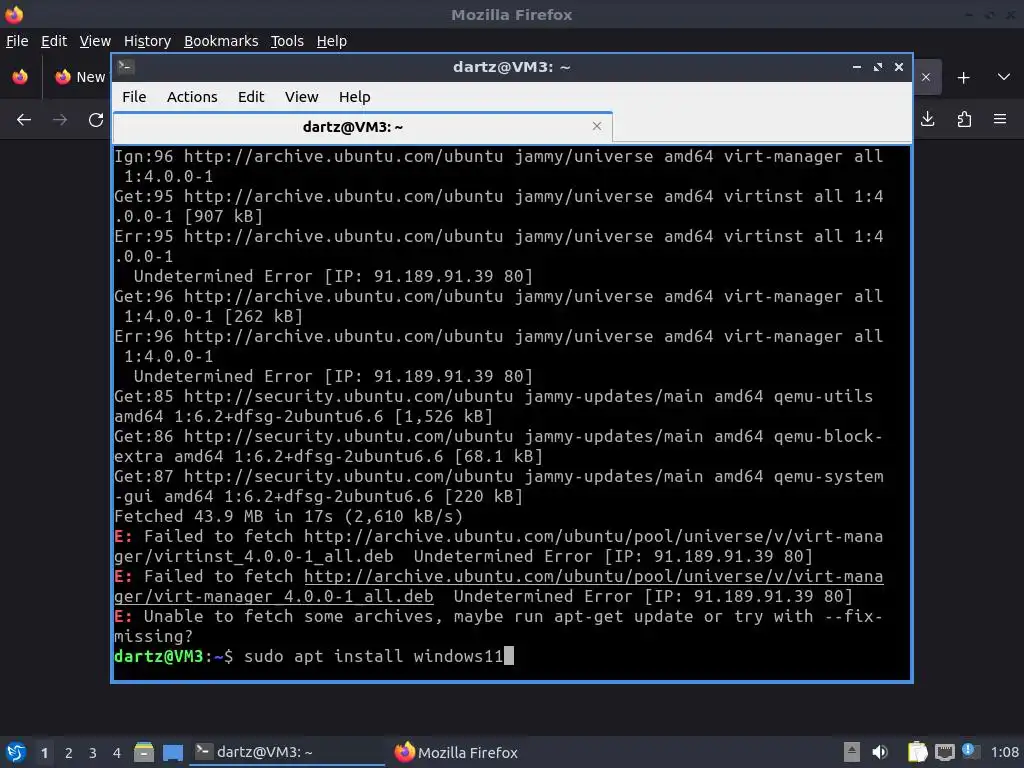Open Firefox Tools menu
The width and height of the screenshot is (1024, 768).
[287, 41]
